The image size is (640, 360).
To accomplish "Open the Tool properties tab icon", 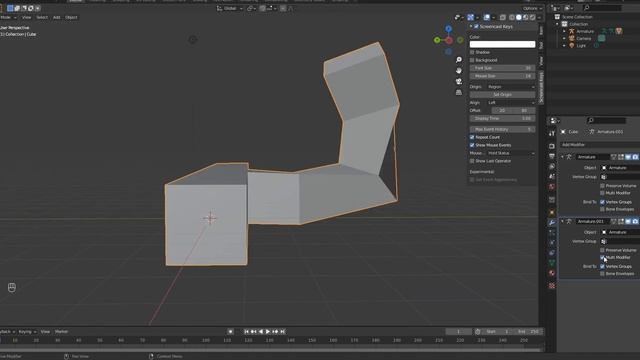I will coord(552,133).
